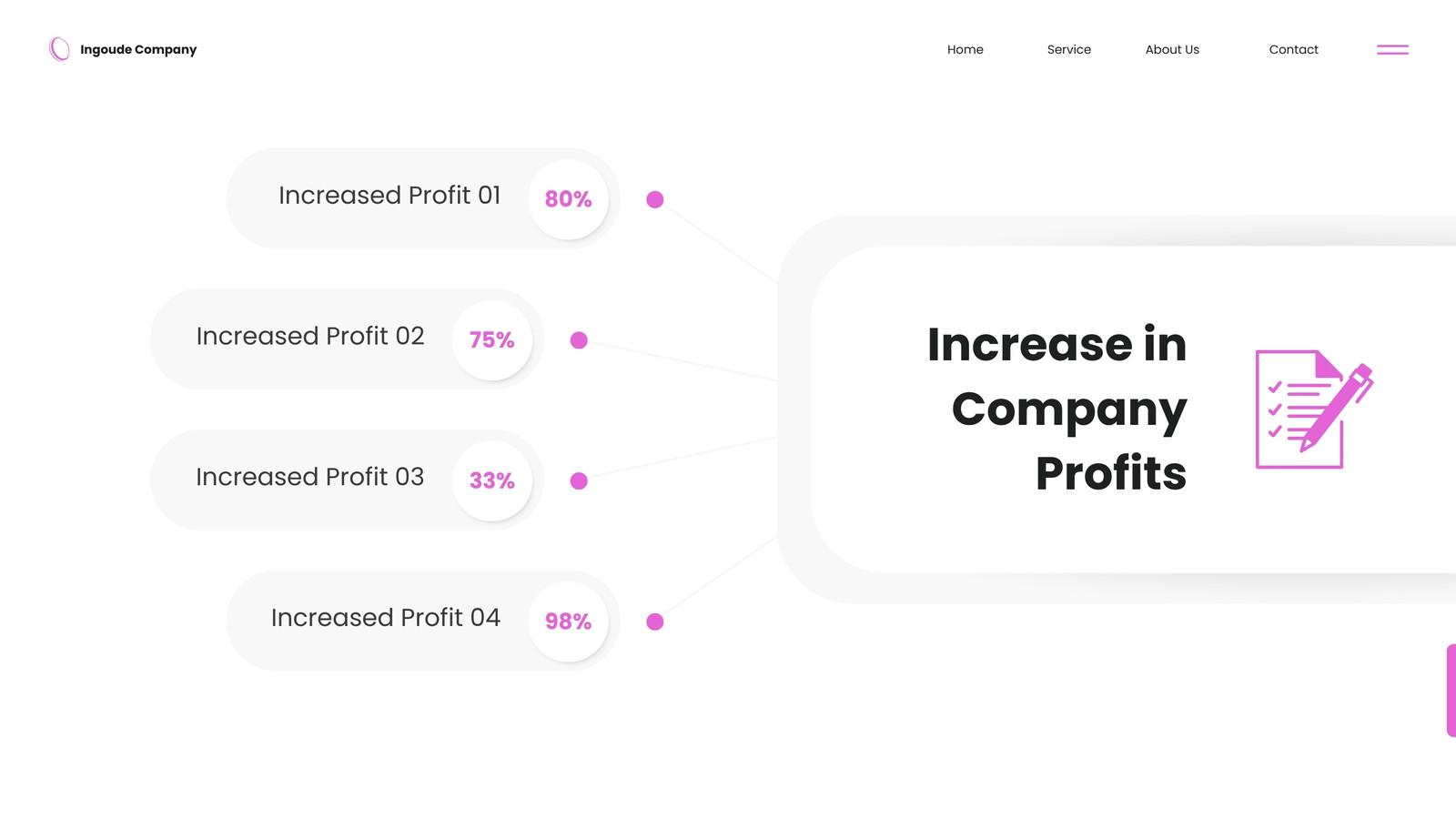The width and height of the screenshot is (1456, 819).
Task: Select the 33% circle badge
Action: click(491, 480)
